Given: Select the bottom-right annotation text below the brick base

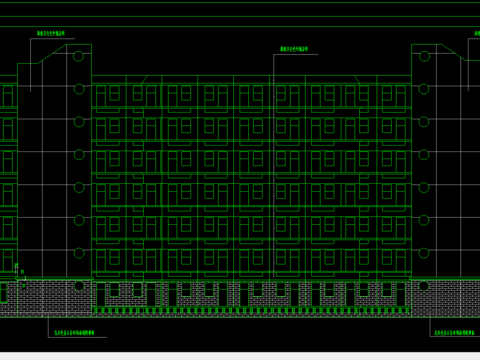Looking at the screenshot, I should 454,333.
